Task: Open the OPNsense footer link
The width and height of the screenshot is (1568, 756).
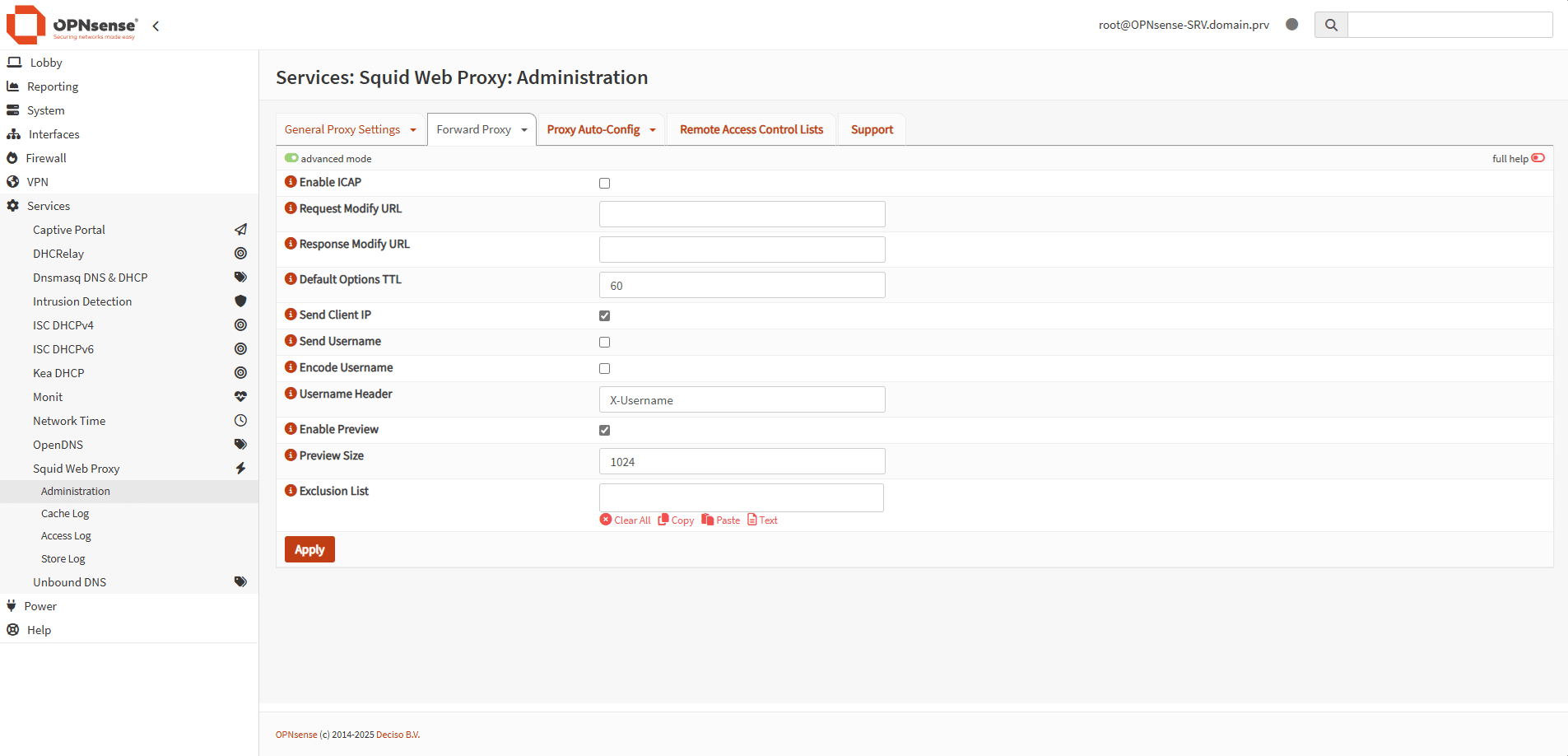Action: coord(296,735)
